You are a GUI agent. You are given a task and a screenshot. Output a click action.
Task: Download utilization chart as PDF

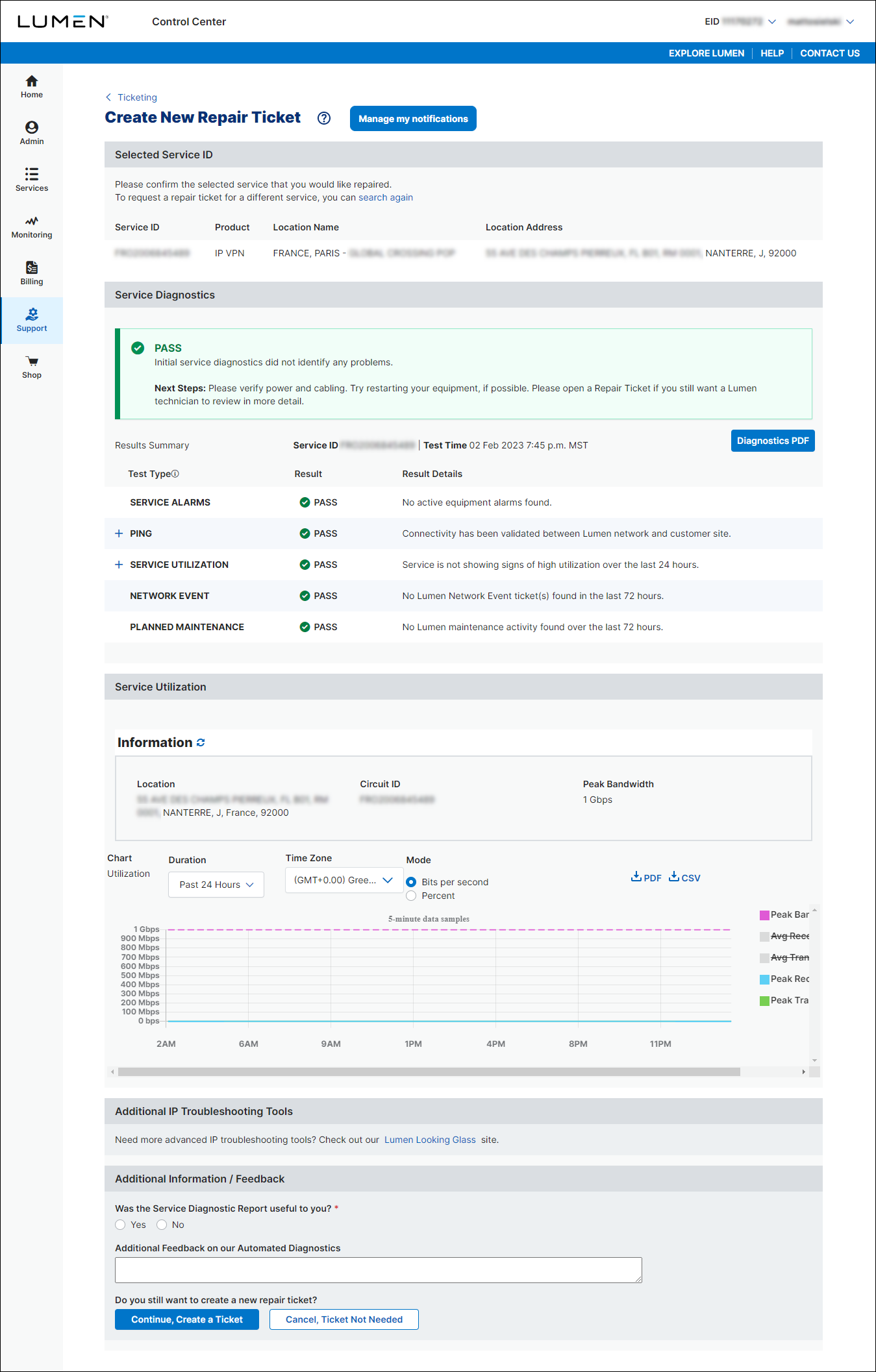646,877
